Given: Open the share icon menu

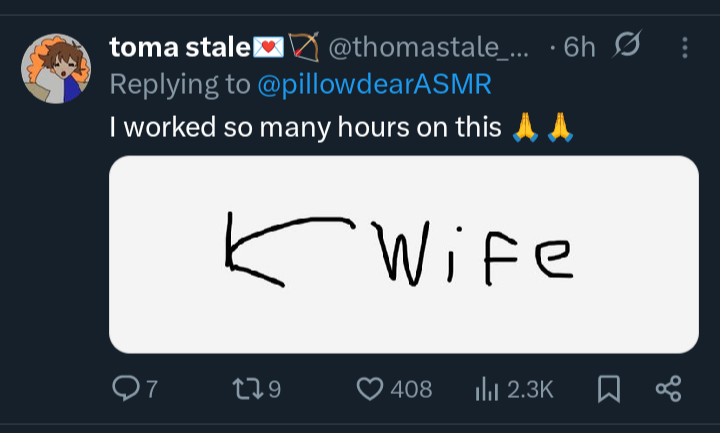Looking at the screenshot, I should [x=669, y=389].
